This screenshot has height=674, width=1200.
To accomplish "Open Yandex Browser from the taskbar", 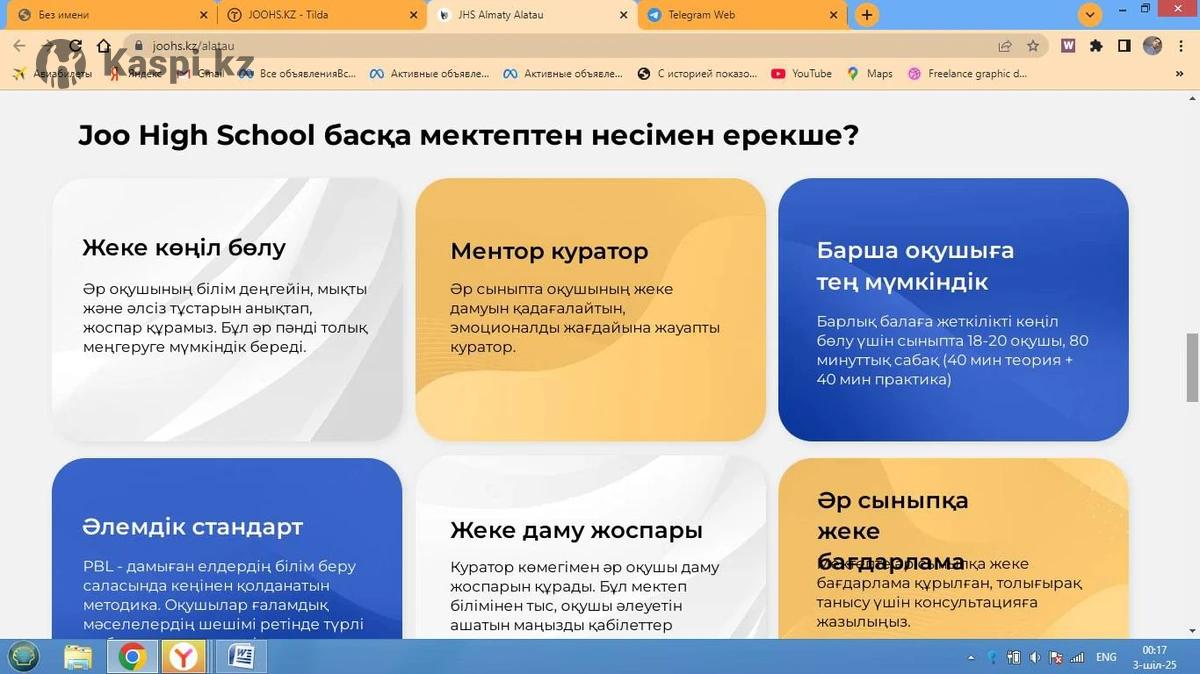I will (186, 656).
